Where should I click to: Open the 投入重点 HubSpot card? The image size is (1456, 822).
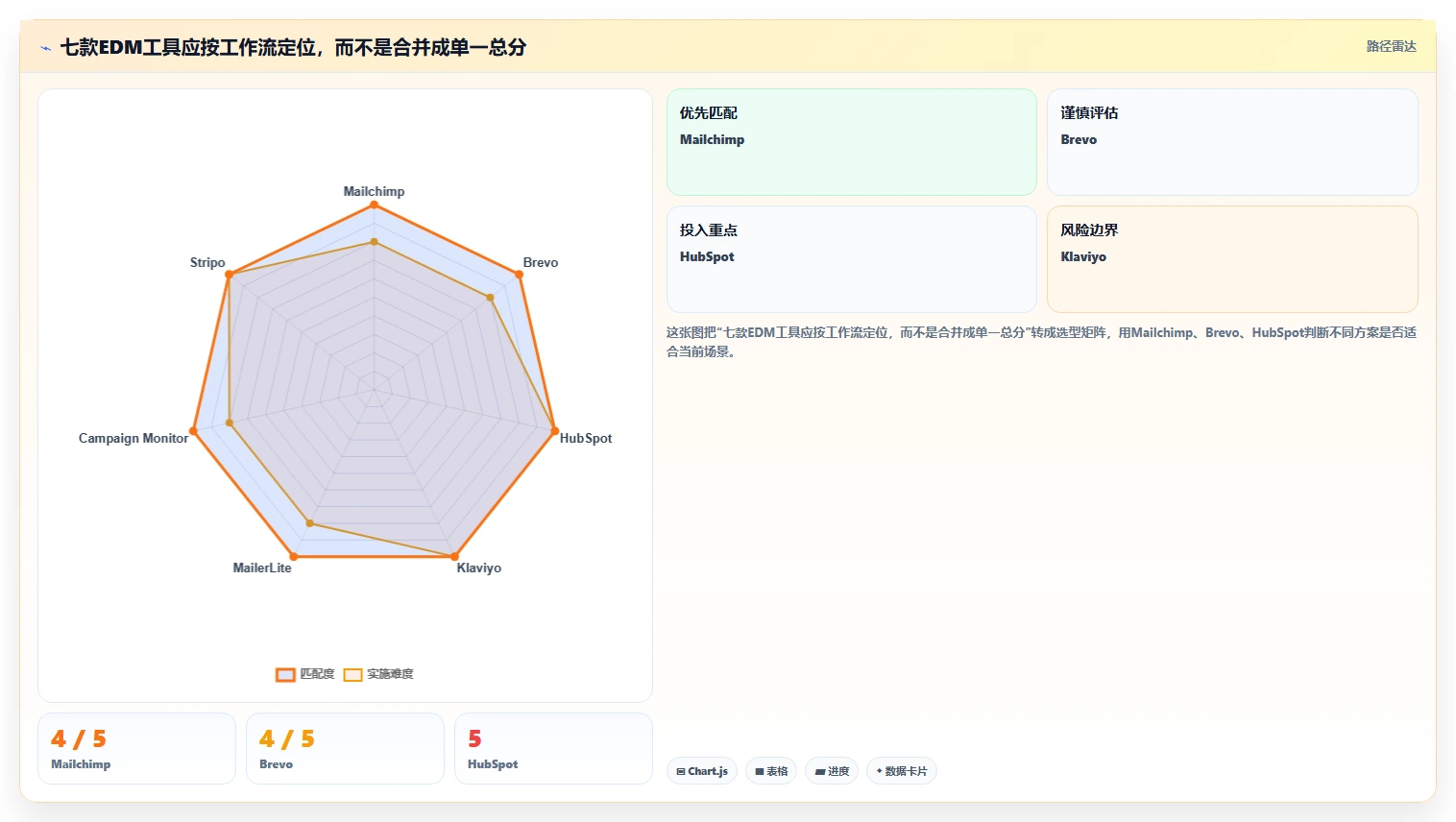(852, 259)
